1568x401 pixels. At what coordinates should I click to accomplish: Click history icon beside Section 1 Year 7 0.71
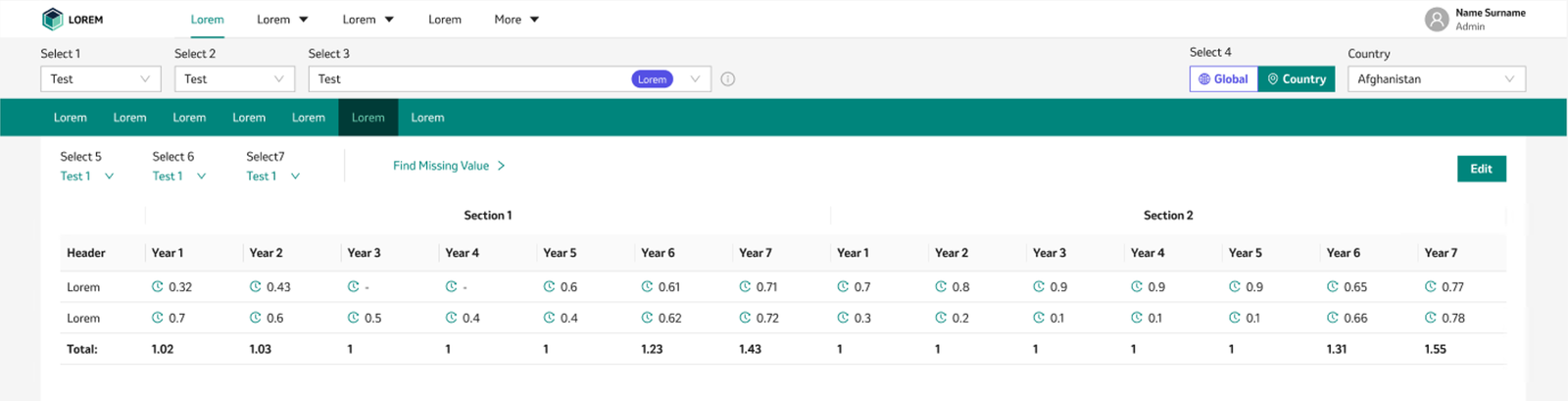[745, 287]
